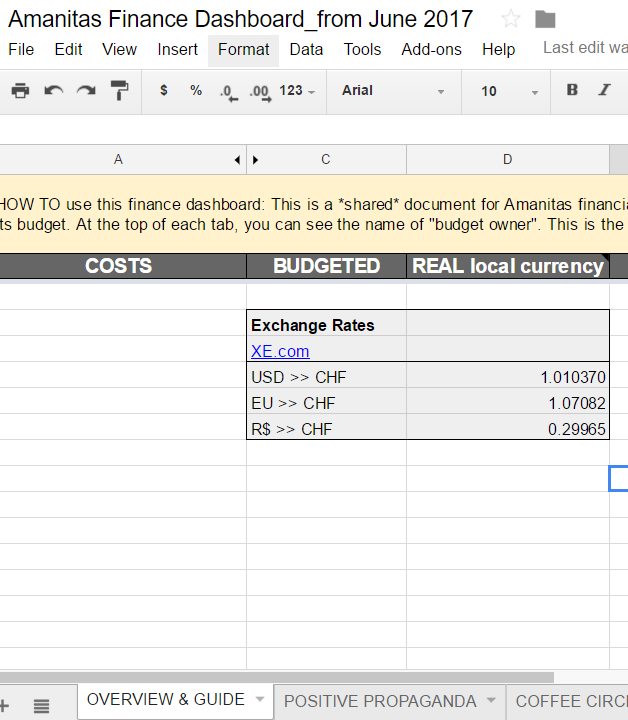This screenshot has width=628, height=720.
Task: Expand hidden column with left arrow
Action: 237,160
